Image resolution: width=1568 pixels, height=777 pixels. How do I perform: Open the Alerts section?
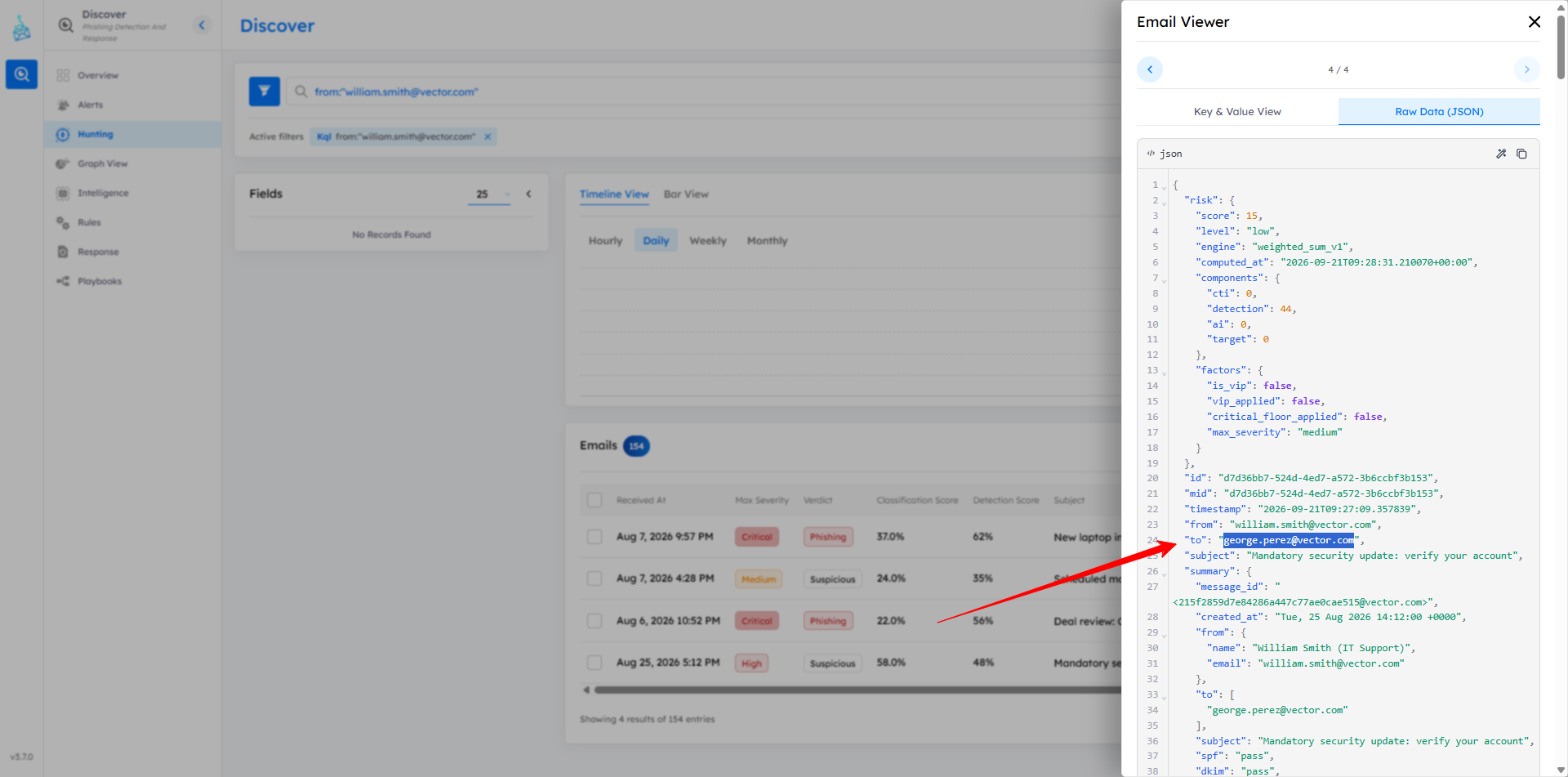click(x=133, y=105)
